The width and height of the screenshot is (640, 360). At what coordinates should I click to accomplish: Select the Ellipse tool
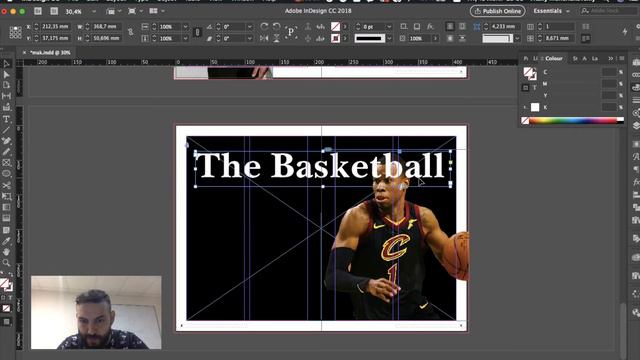click(6, 174)
